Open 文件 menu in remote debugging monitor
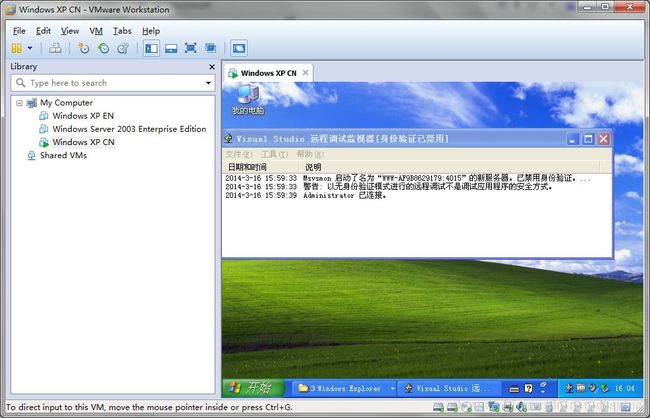The width and height of the screenshot is (650, 418). pos(238,154)
